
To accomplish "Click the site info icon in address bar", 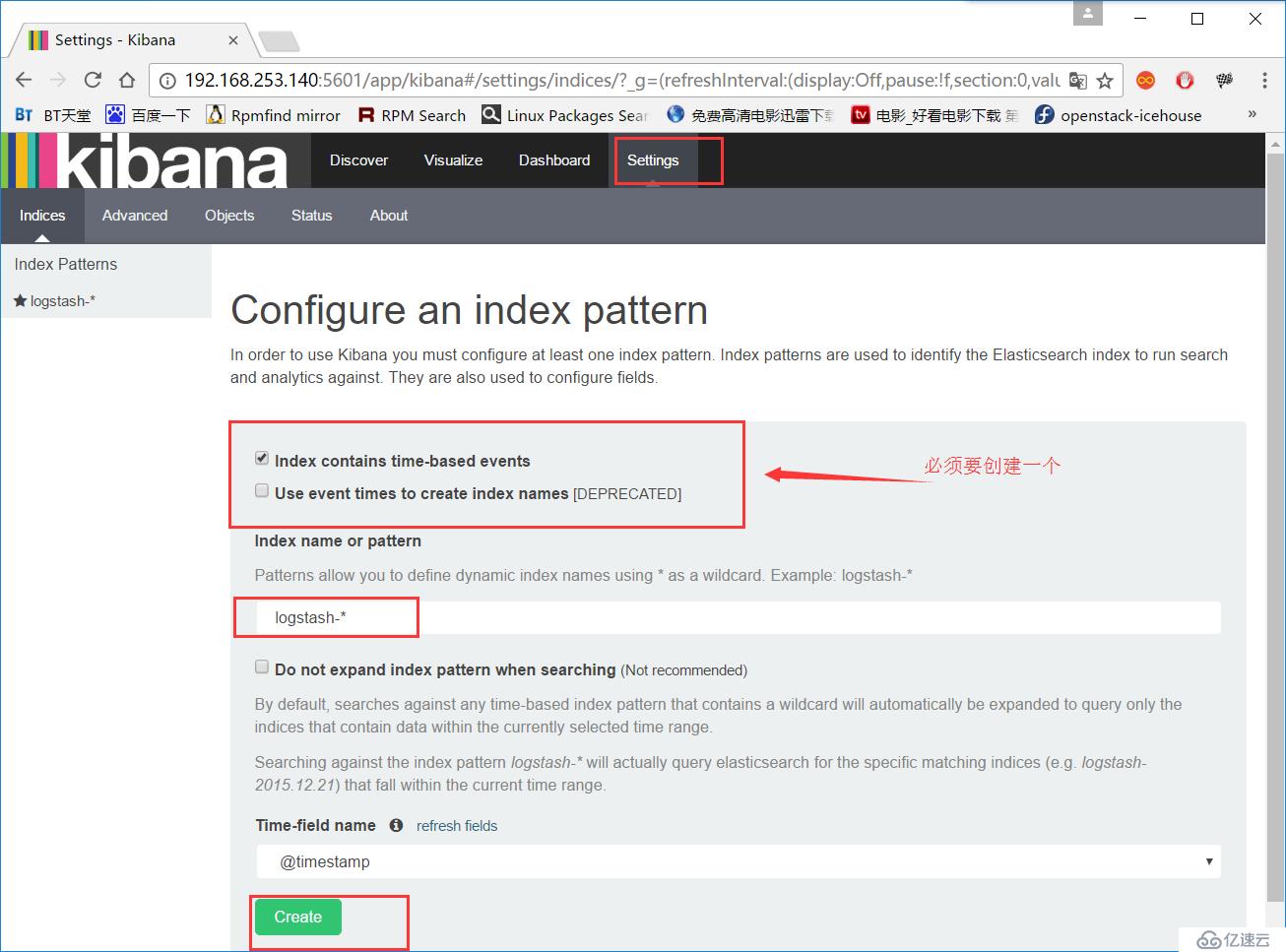I will click(x=168, y=81).
